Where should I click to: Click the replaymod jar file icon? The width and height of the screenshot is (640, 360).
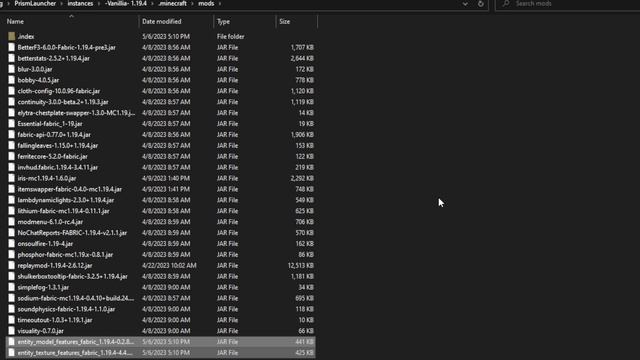(11, 265)
